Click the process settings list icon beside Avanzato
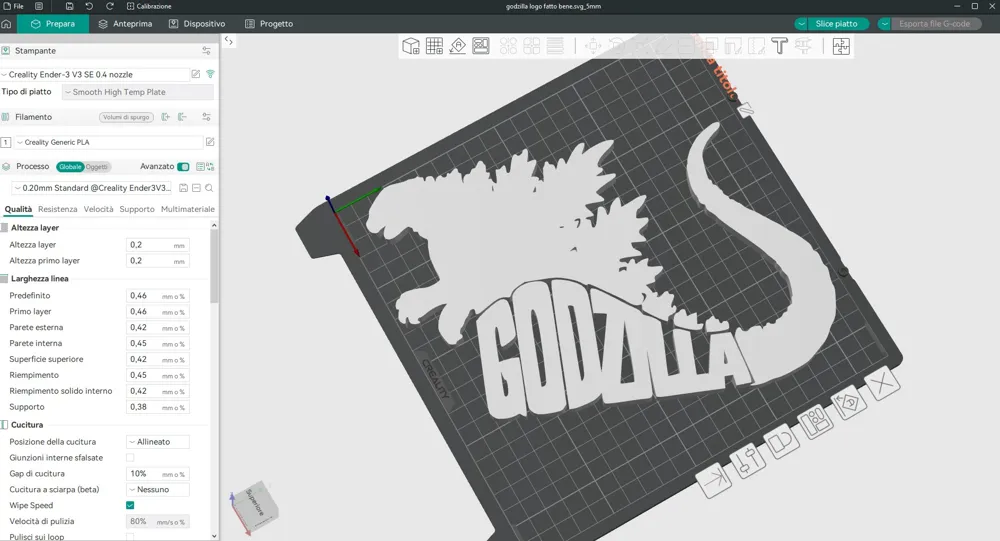1000x541 pixels. pos(200,167)
